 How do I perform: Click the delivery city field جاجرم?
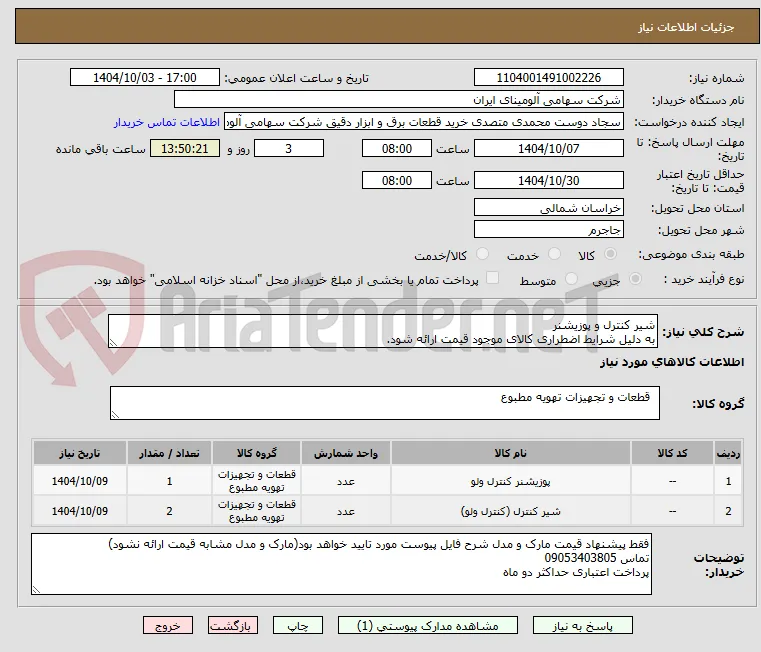tap(548, 229)
